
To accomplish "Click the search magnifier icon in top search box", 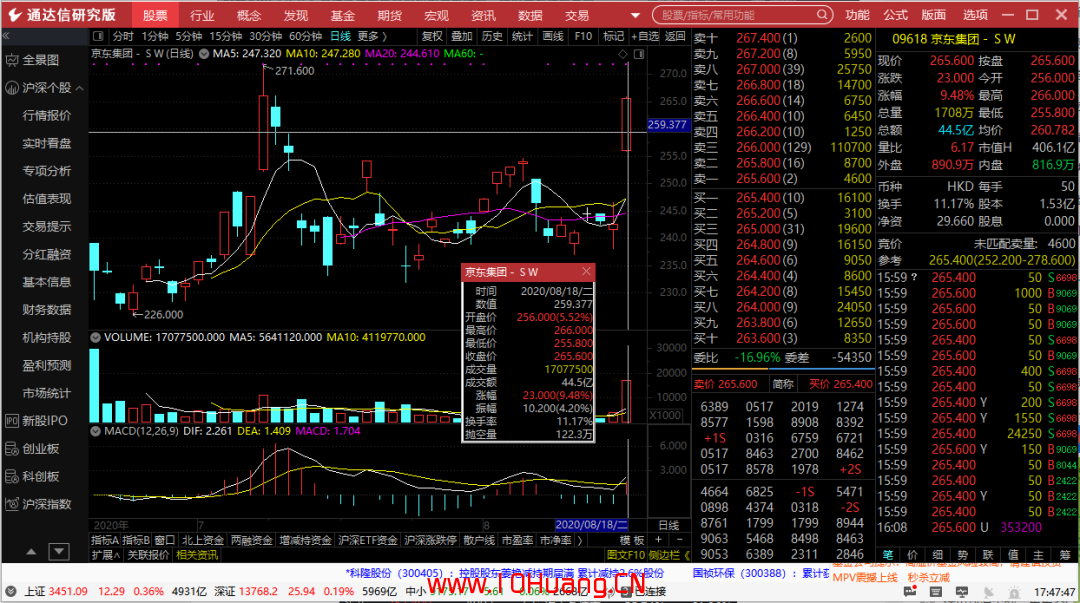I will coord(822,14).
